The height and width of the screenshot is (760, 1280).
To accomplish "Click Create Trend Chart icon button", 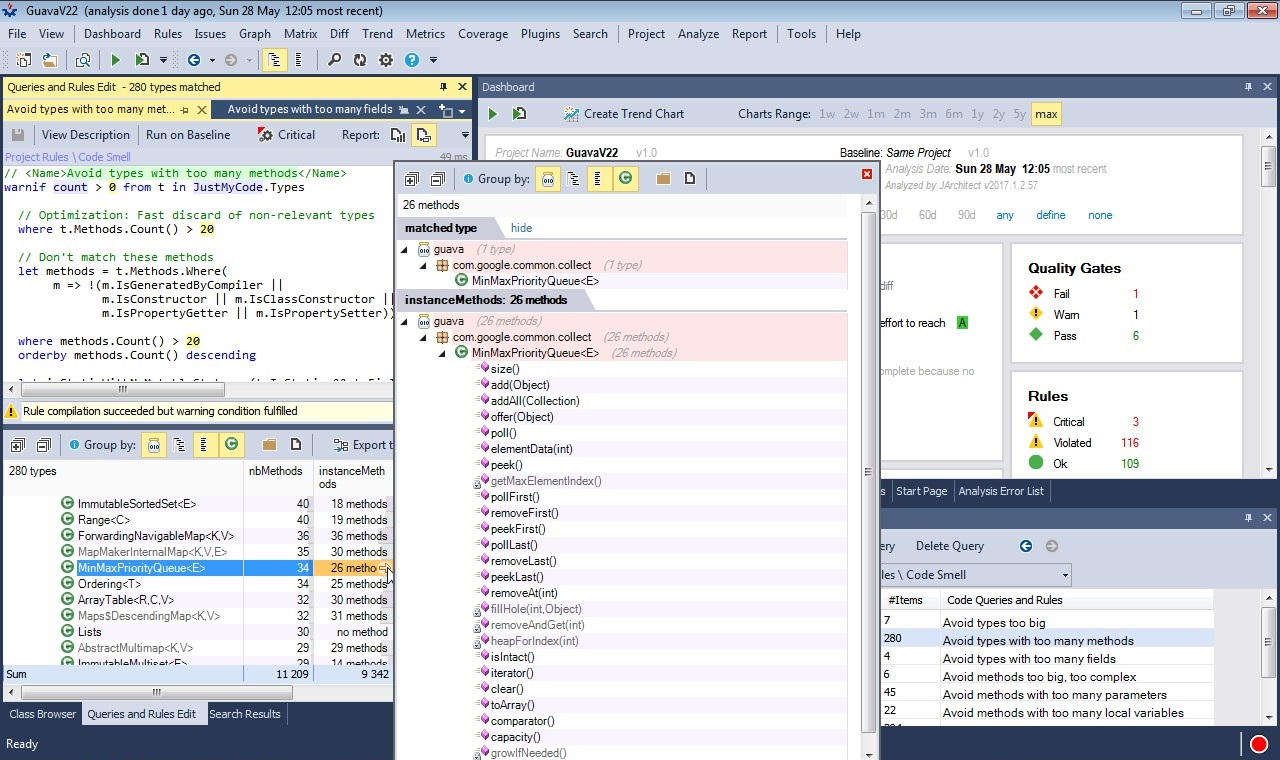I will [x=571, y=114].
